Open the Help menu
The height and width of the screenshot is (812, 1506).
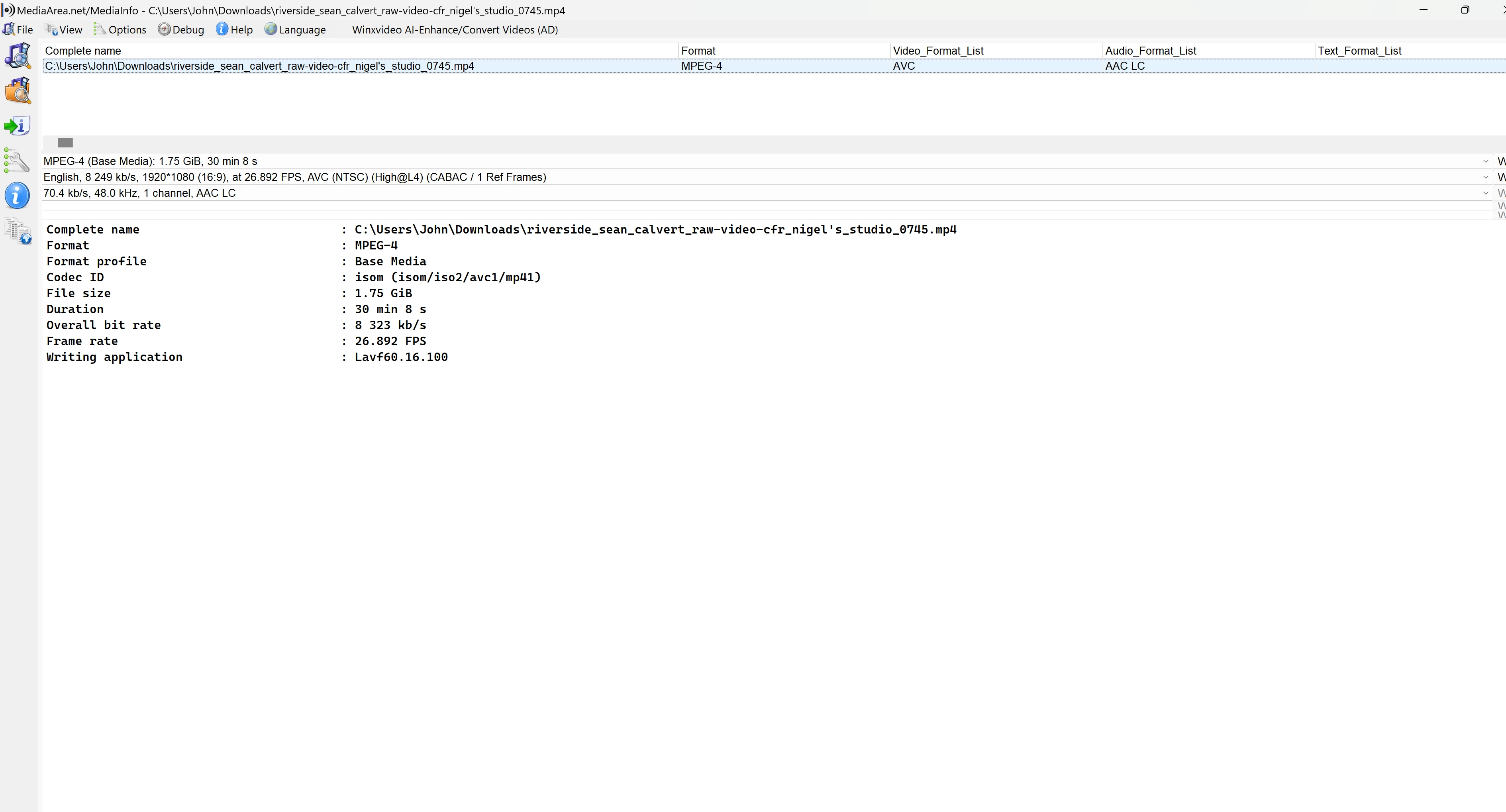click(234, 30)
